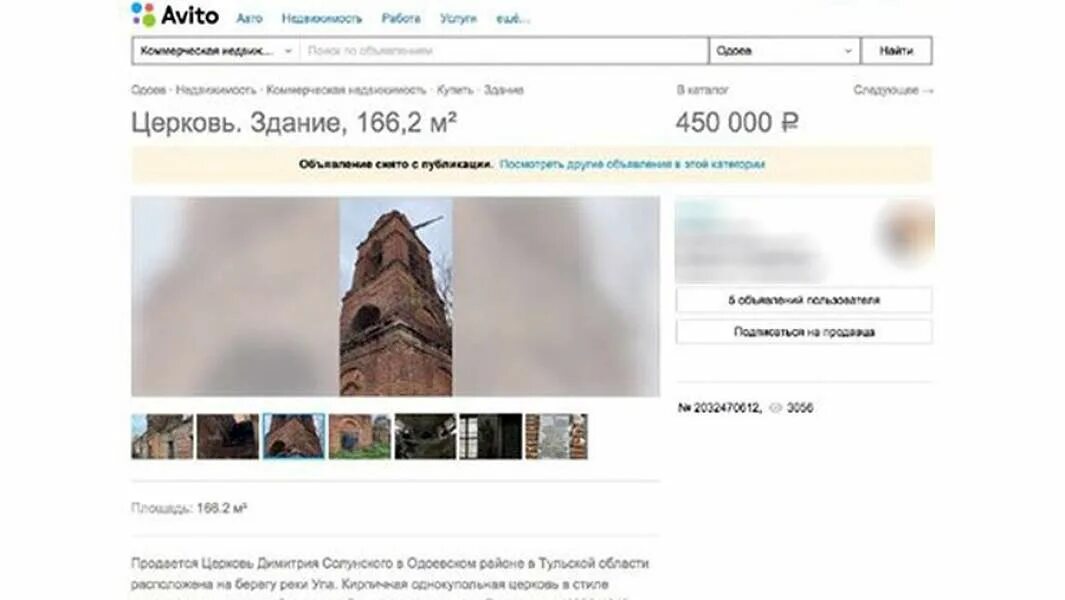Click the Найти search button

pyautogui.click(x=897, y=51)
